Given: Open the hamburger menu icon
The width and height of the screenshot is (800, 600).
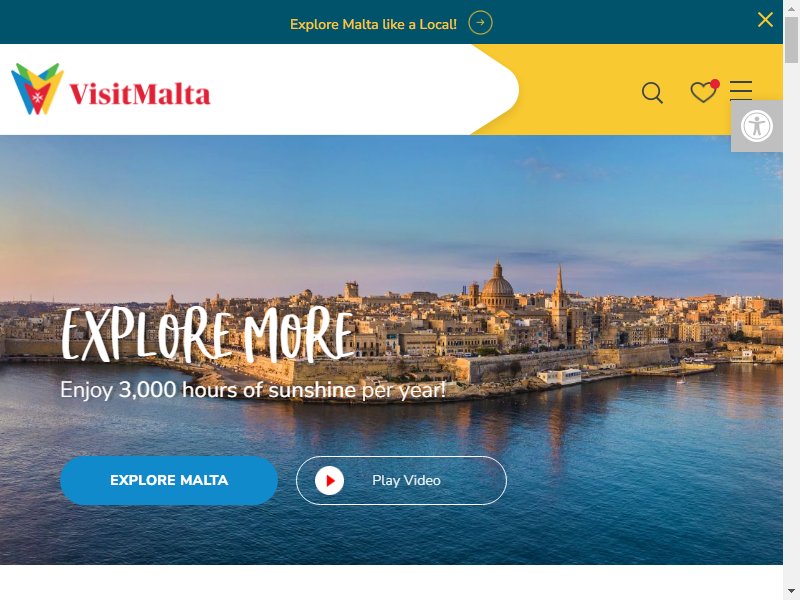Looking at the screenshot, I should [741, 90].
